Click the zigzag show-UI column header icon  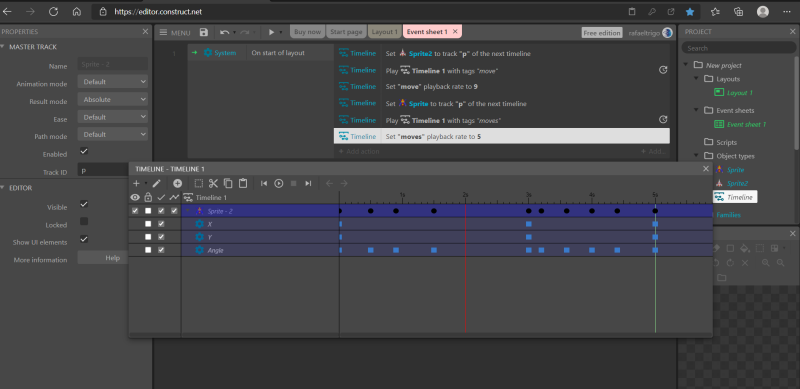pyautogui.click(x=174, y=197)
